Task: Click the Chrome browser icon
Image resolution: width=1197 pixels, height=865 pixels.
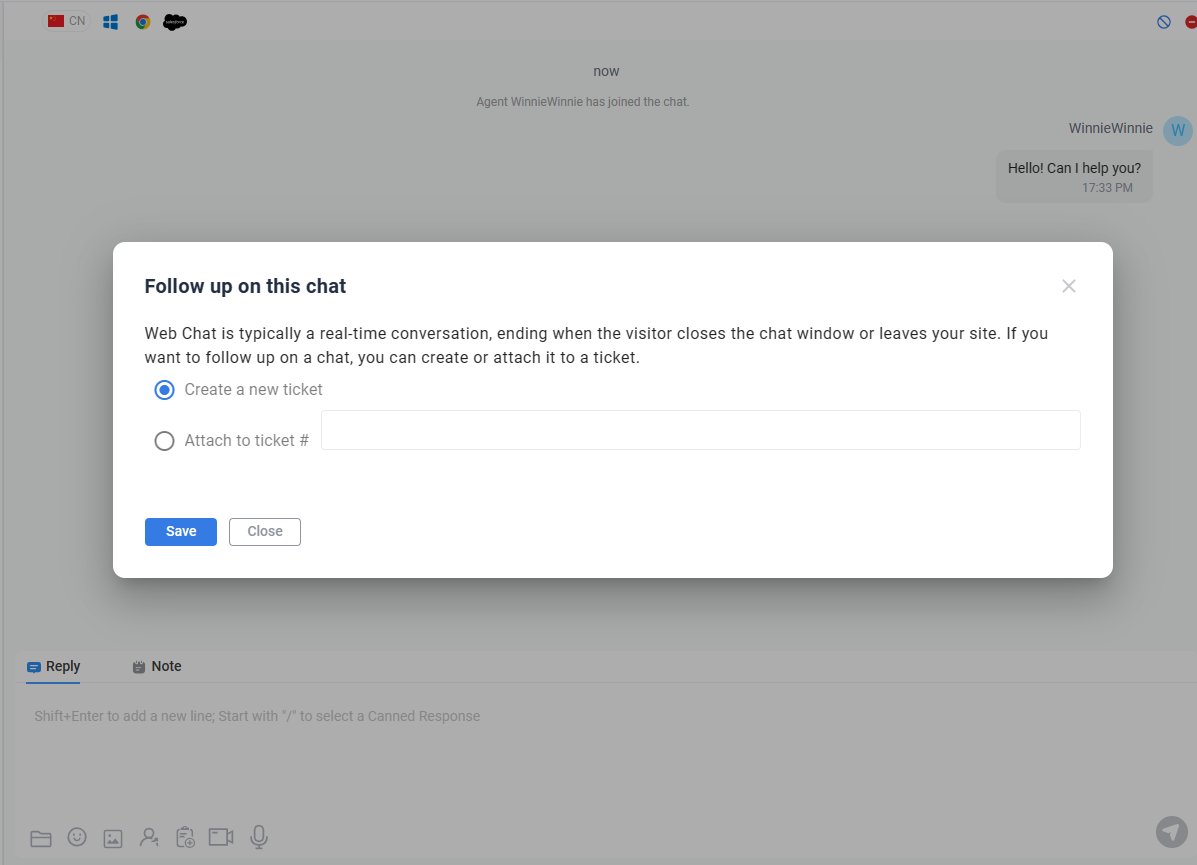Action: tap(143, 22)
